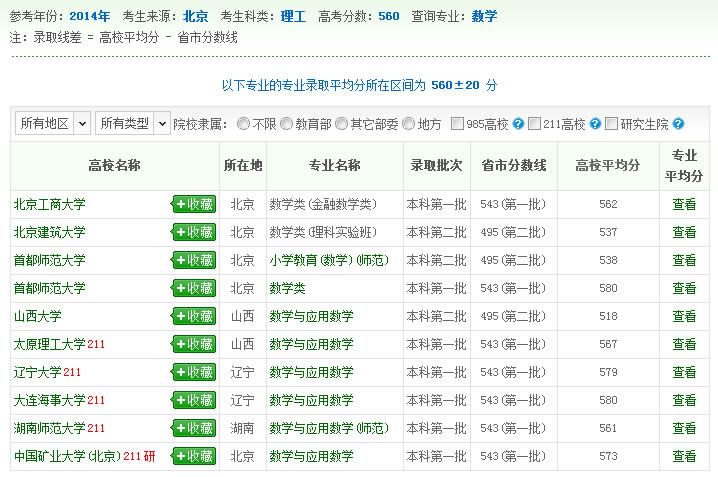
Task: Tick the 211高校 checkbox
Action: tap(534, 124)
